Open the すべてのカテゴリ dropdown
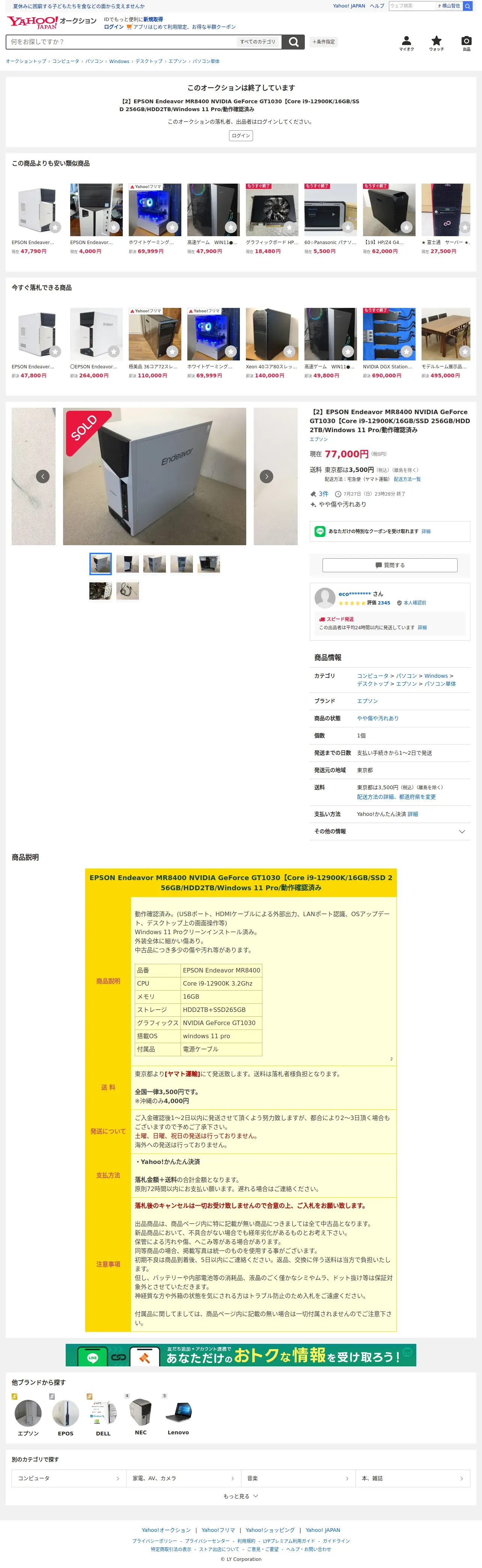Image resolution: width=482 pixels, height=1568 pixels. coord(258,42)
